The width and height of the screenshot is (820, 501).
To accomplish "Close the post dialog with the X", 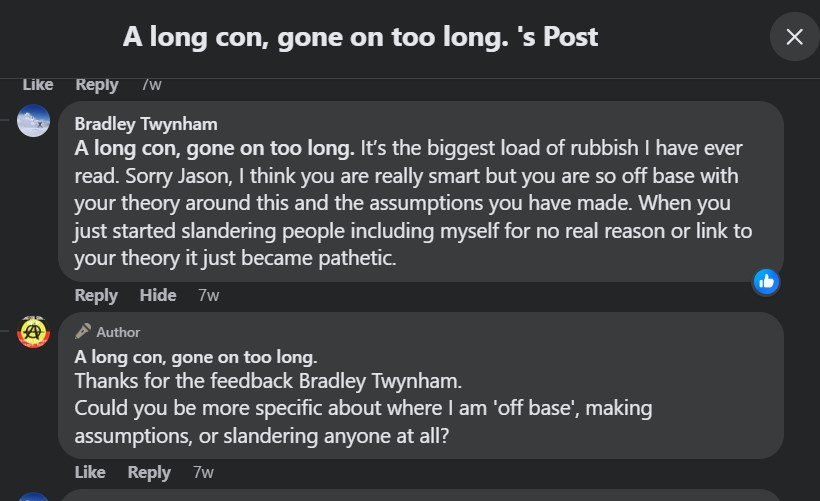I will point(794,37).
